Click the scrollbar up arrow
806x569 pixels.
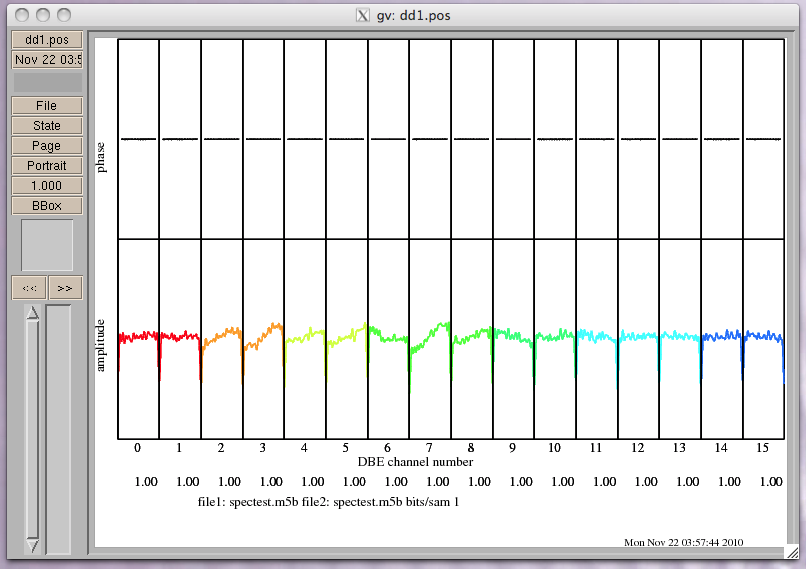32,313
